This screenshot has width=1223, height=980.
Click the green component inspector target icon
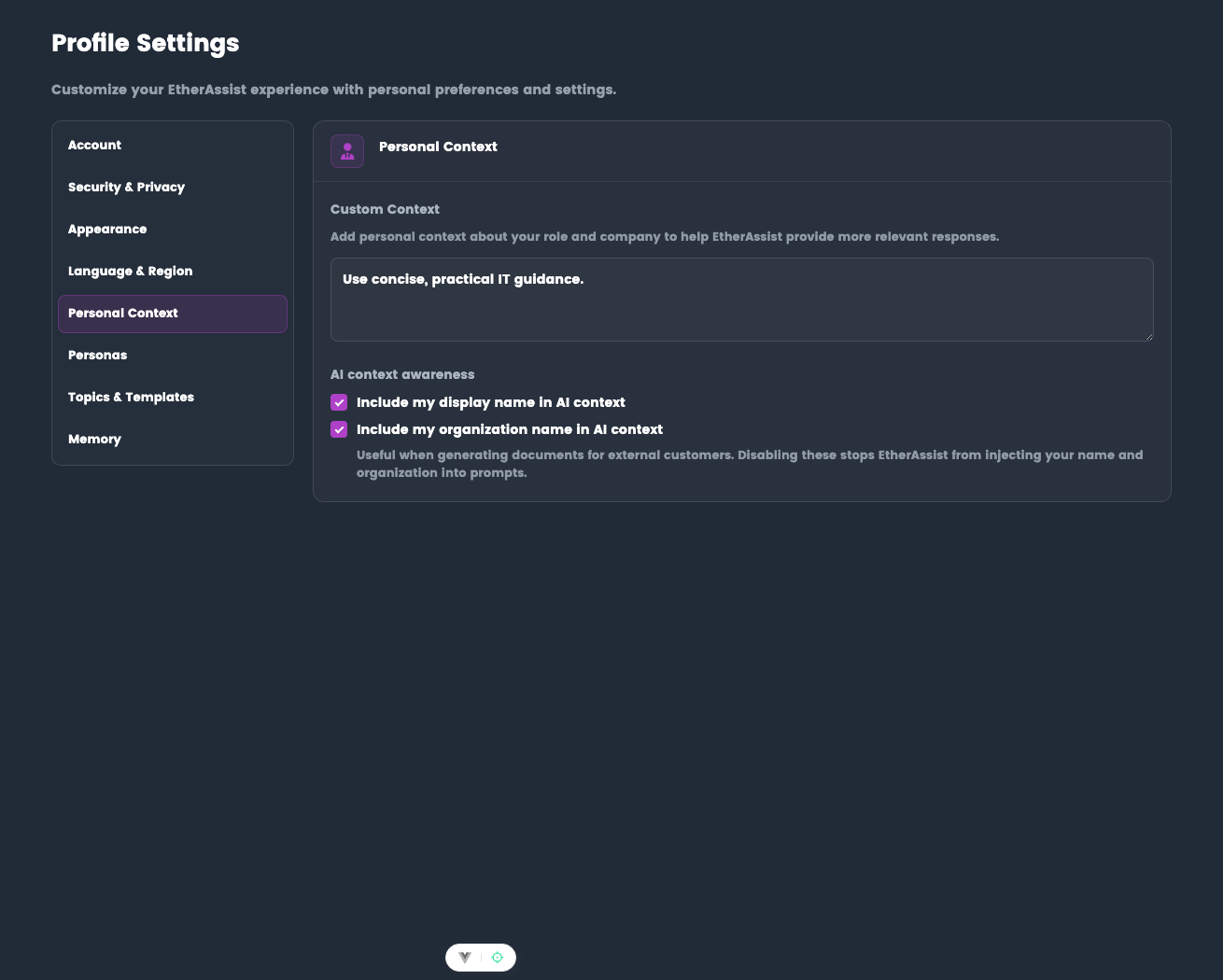[x=498, y=958]
